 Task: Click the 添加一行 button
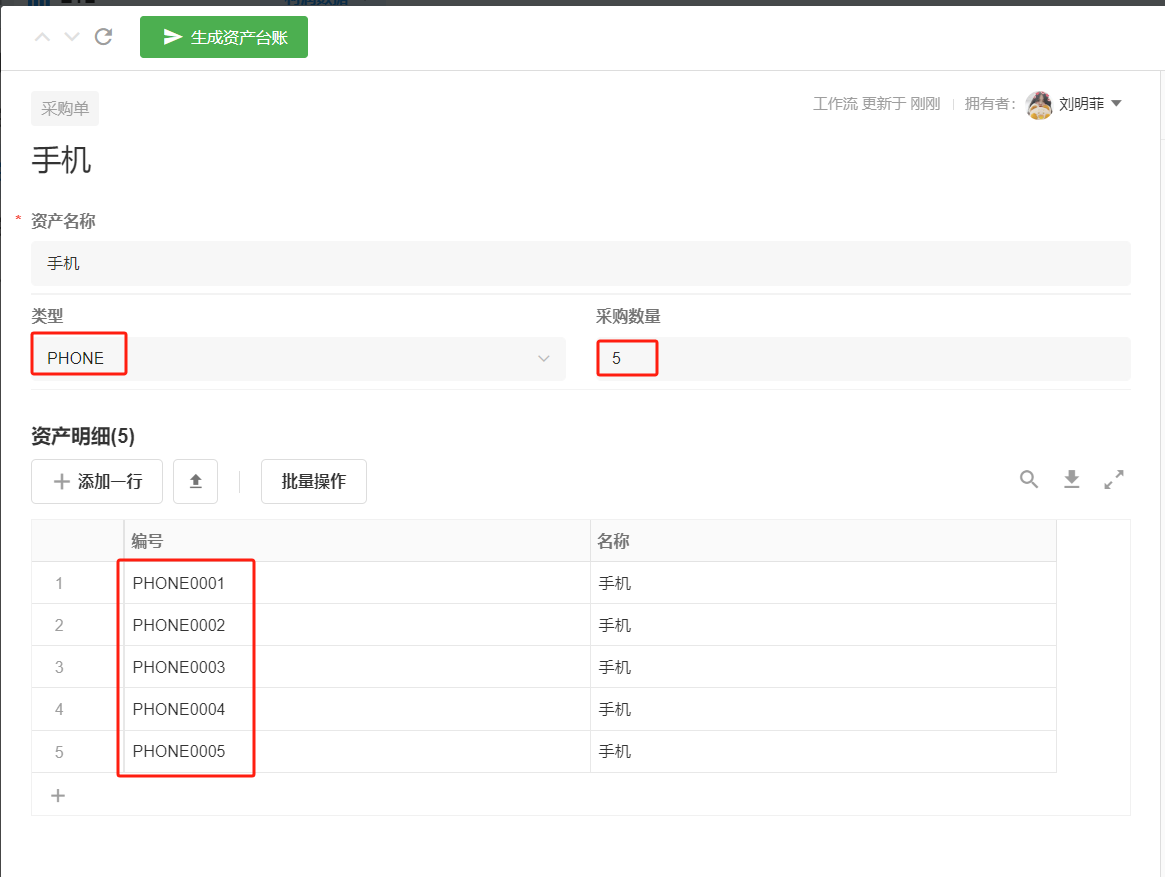click(x=97, y=482)
